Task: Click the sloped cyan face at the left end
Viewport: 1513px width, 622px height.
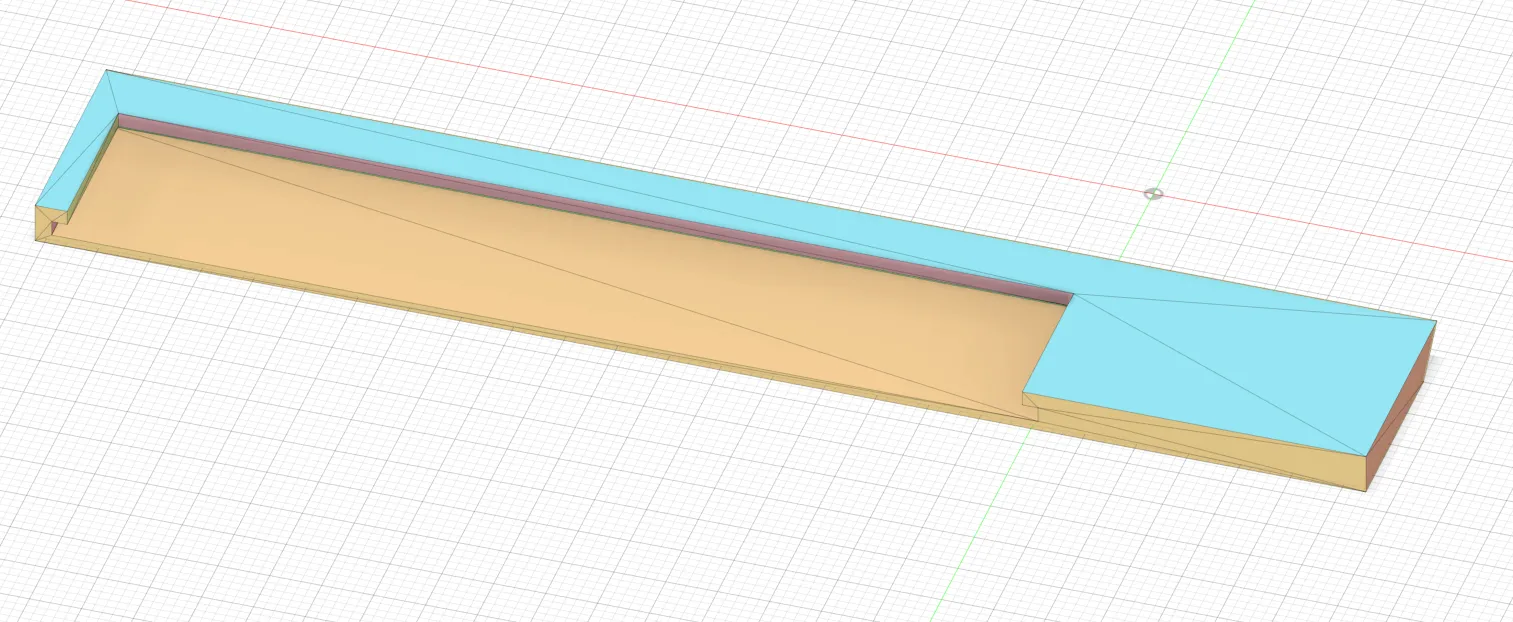Action: pos(75,170)
